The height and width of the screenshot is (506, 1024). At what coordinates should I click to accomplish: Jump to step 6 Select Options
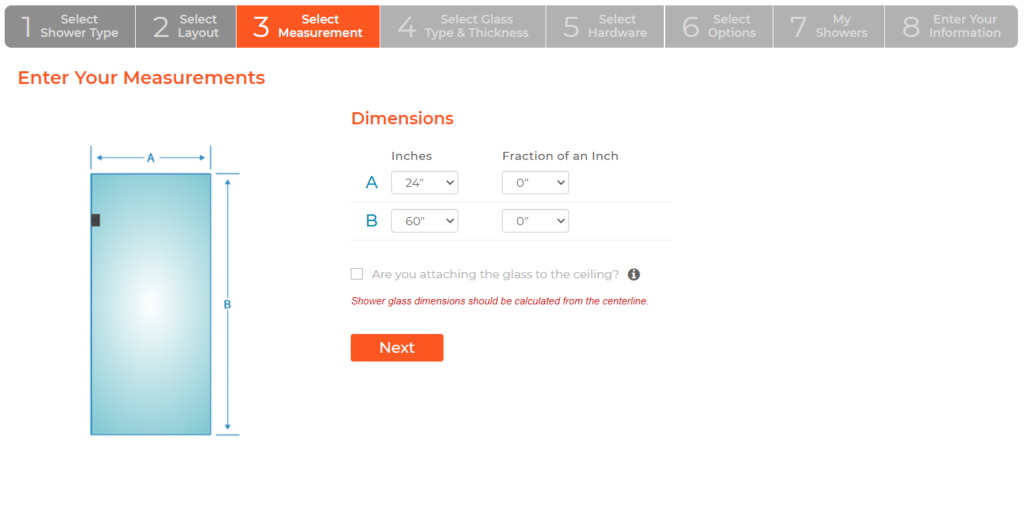719,26
